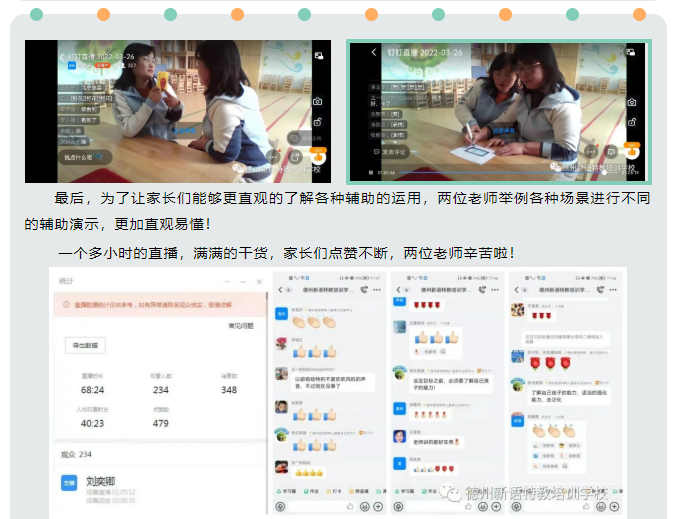Click the back arrow in the first chat screen

pos(282,290)
